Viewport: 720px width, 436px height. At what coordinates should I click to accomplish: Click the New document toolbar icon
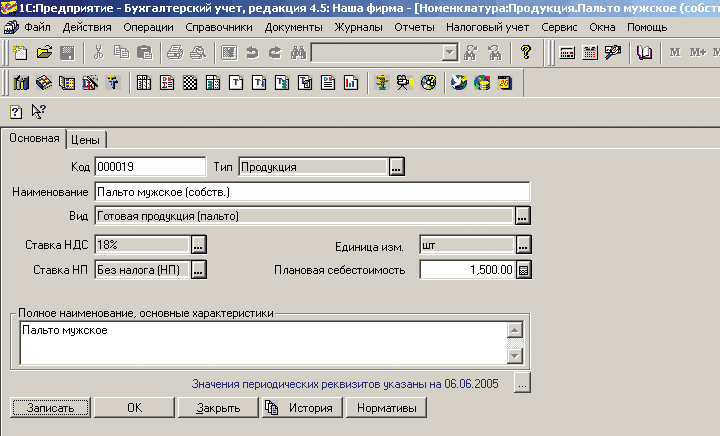point(21,52)
